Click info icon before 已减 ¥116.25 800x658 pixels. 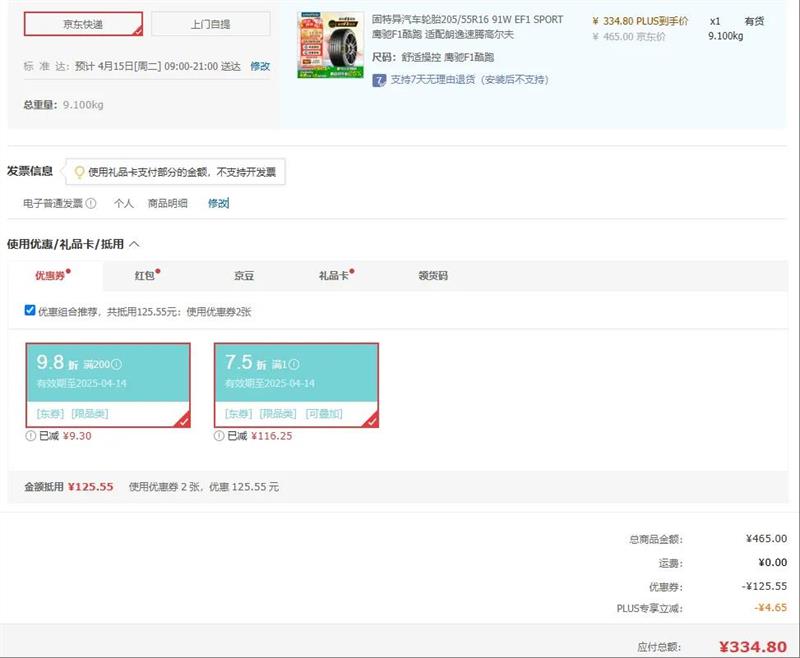click(219, 435)
